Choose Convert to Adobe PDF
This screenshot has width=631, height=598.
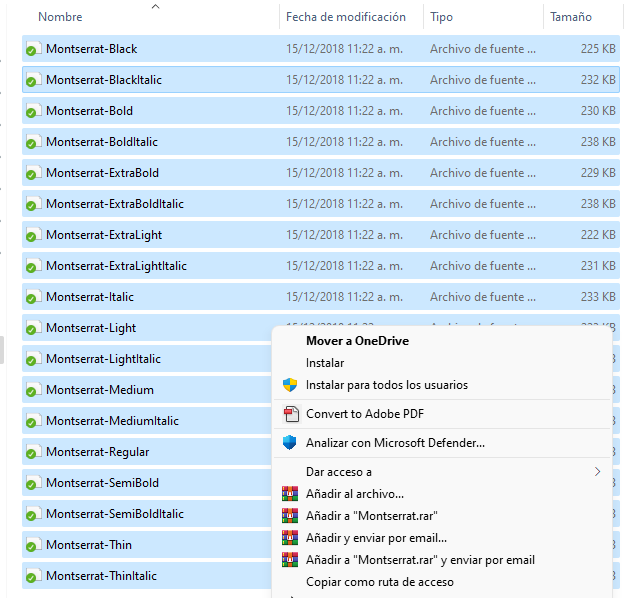(365, 414)
